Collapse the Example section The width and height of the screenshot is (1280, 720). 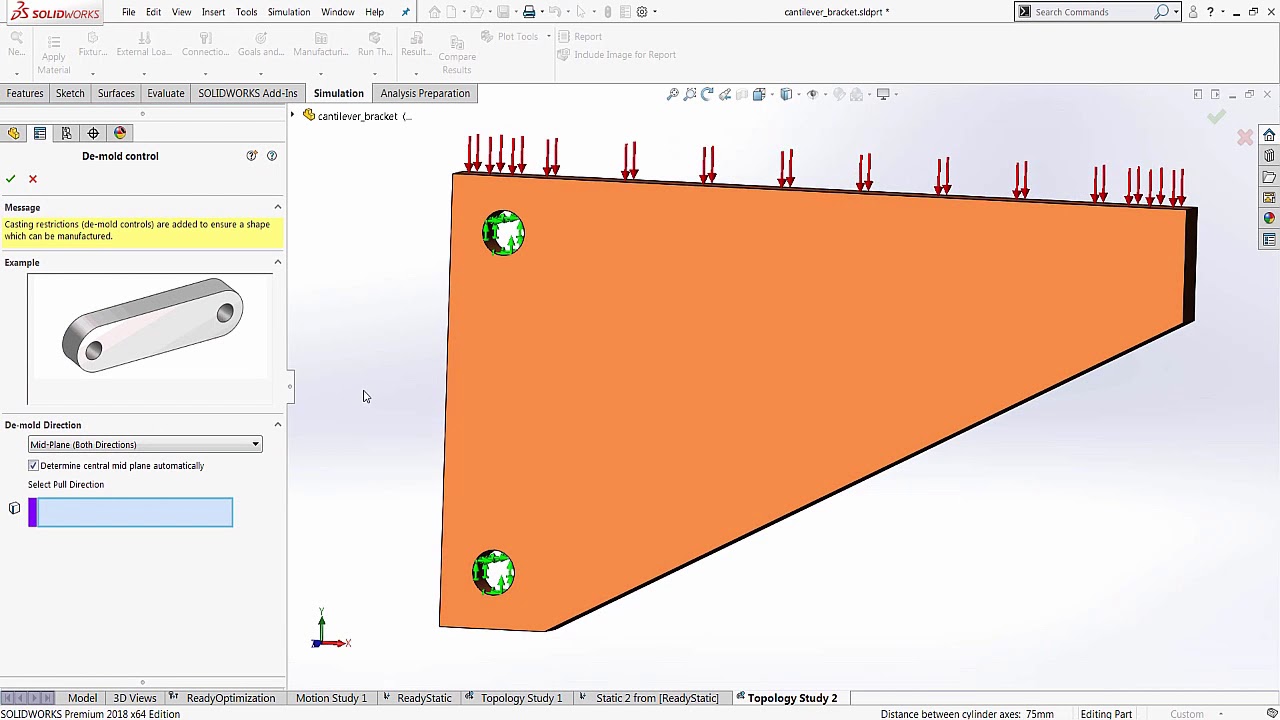(x=278, y=262)
